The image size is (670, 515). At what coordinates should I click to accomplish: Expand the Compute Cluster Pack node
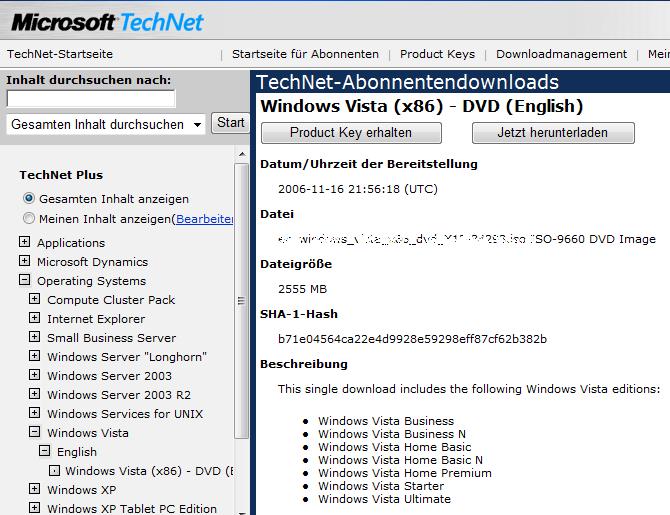(35, 299)
